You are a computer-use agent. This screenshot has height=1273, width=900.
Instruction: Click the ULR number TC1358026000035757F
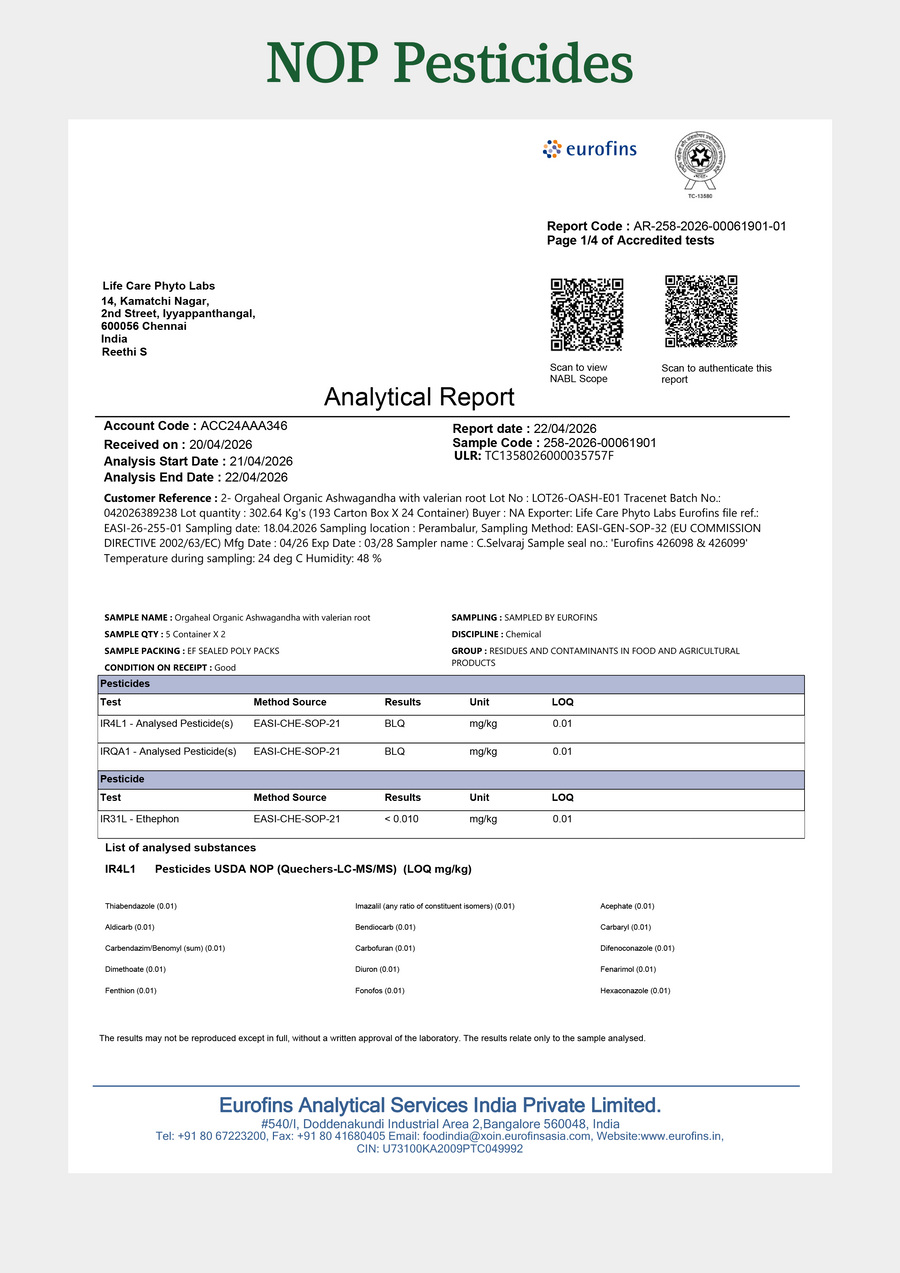[534, 456]
